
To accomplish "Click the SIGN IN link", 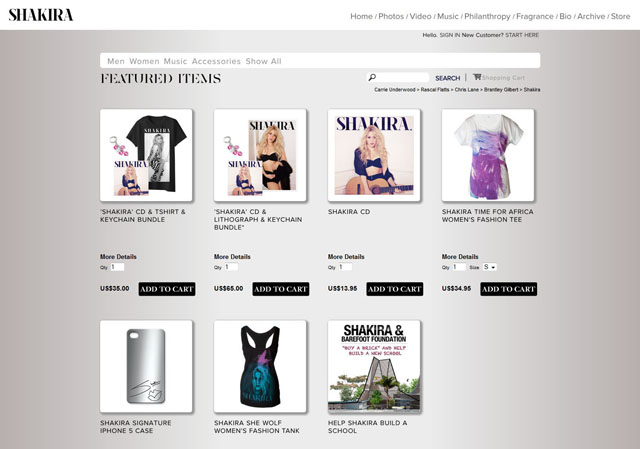I will (450, 35).
